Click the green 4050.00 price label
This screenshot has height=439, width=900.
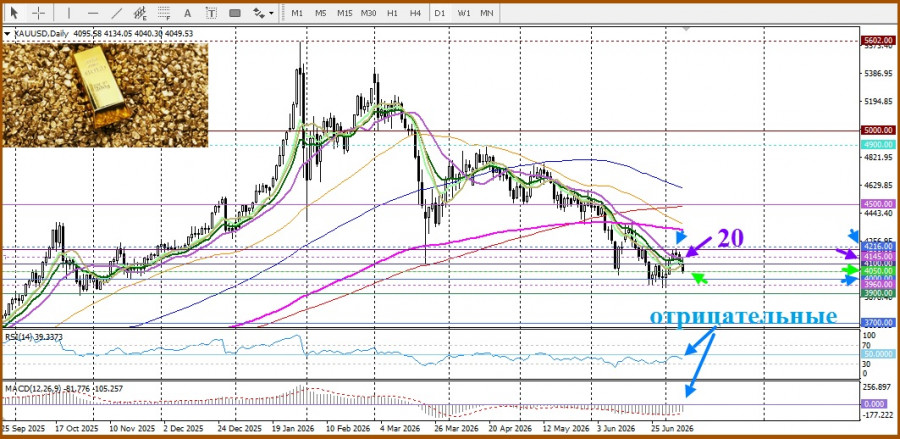878,270
